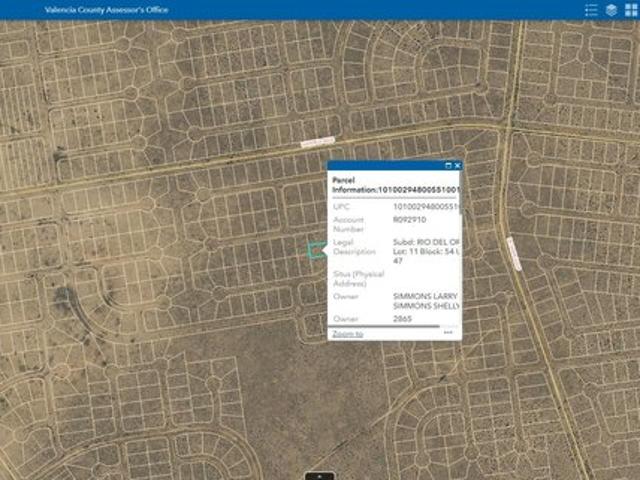Open the Legend list icon in header
Screen dimensions: 640x480
click(591, 10)
